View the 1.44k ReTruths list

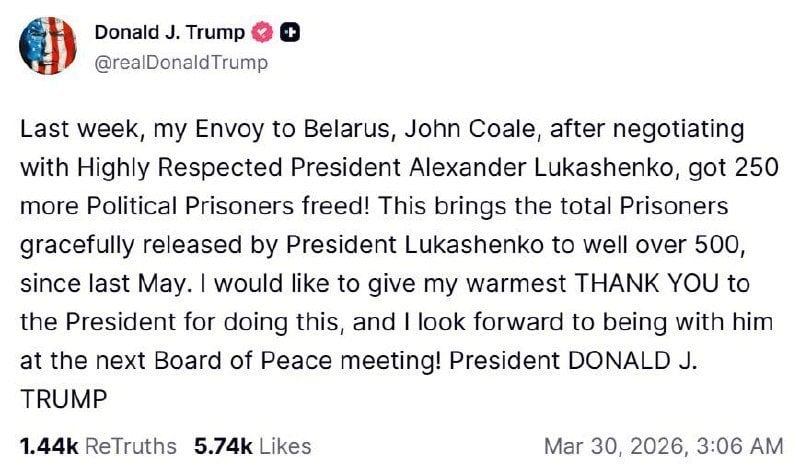[x=99, y=446]
